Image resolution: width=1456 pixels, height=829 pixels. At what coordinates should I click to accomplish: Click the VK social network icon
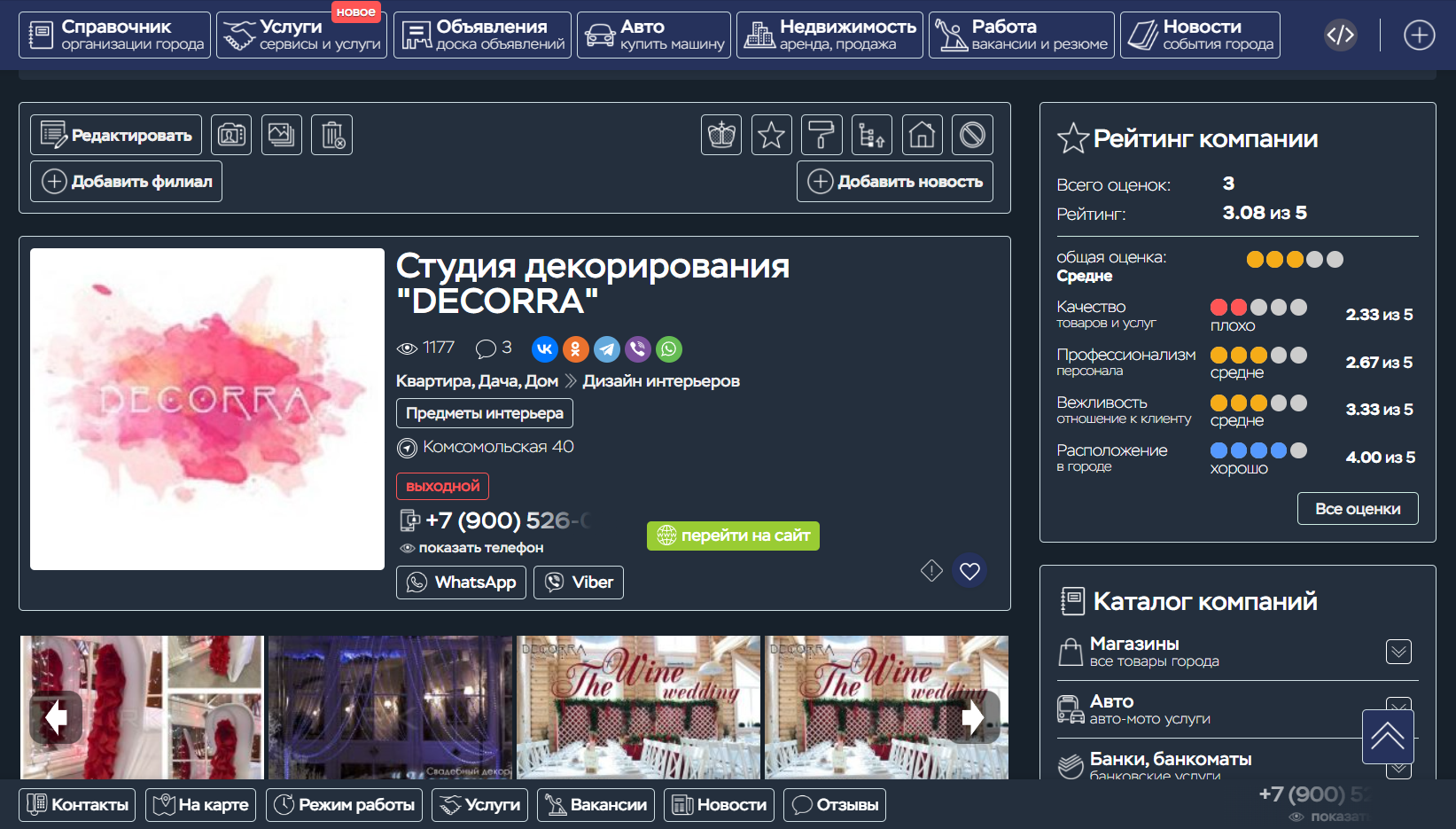click(x=544, y=349)
